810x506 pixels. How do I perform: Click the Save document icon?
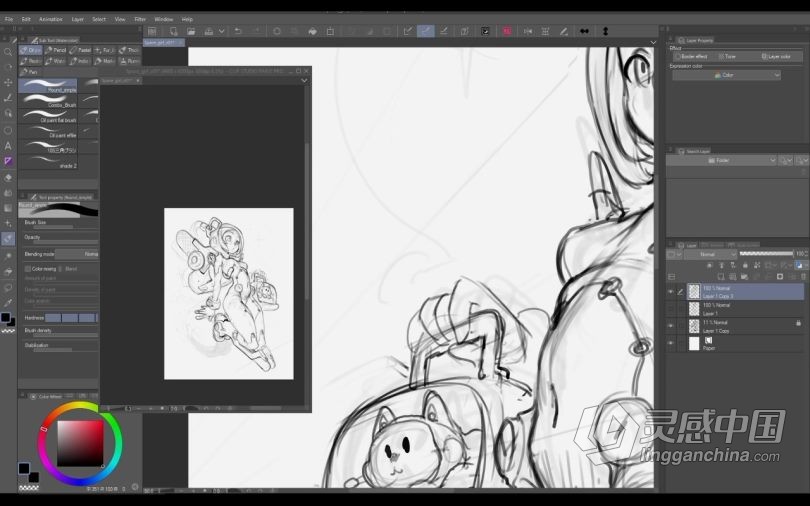[x=208, y=31]
